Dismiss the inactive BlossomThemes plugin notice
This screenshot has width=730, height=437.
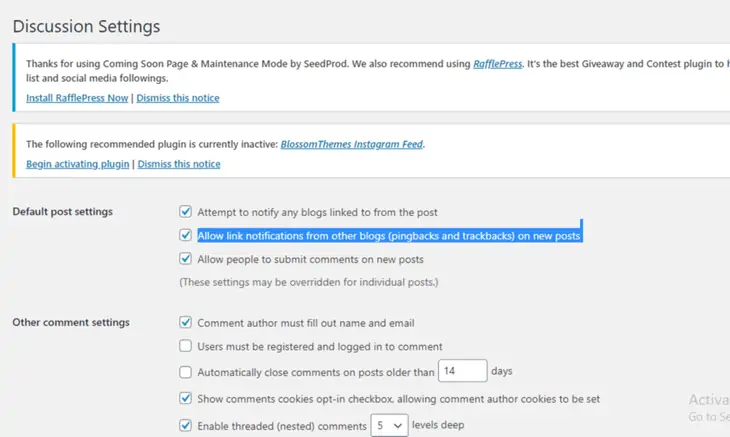[179, 164]
